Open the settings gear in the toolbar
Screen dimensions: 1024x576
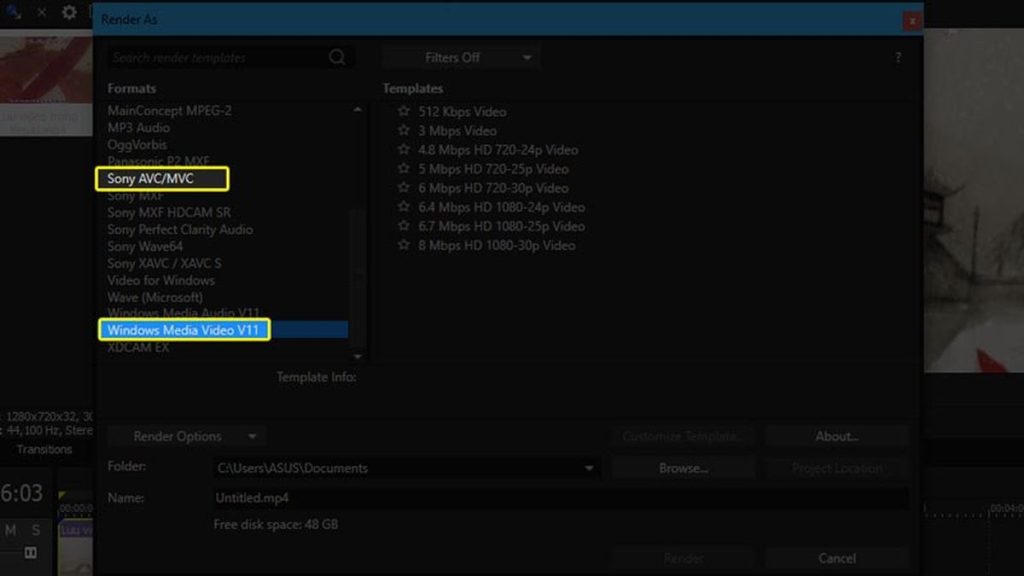coord(69,12)
